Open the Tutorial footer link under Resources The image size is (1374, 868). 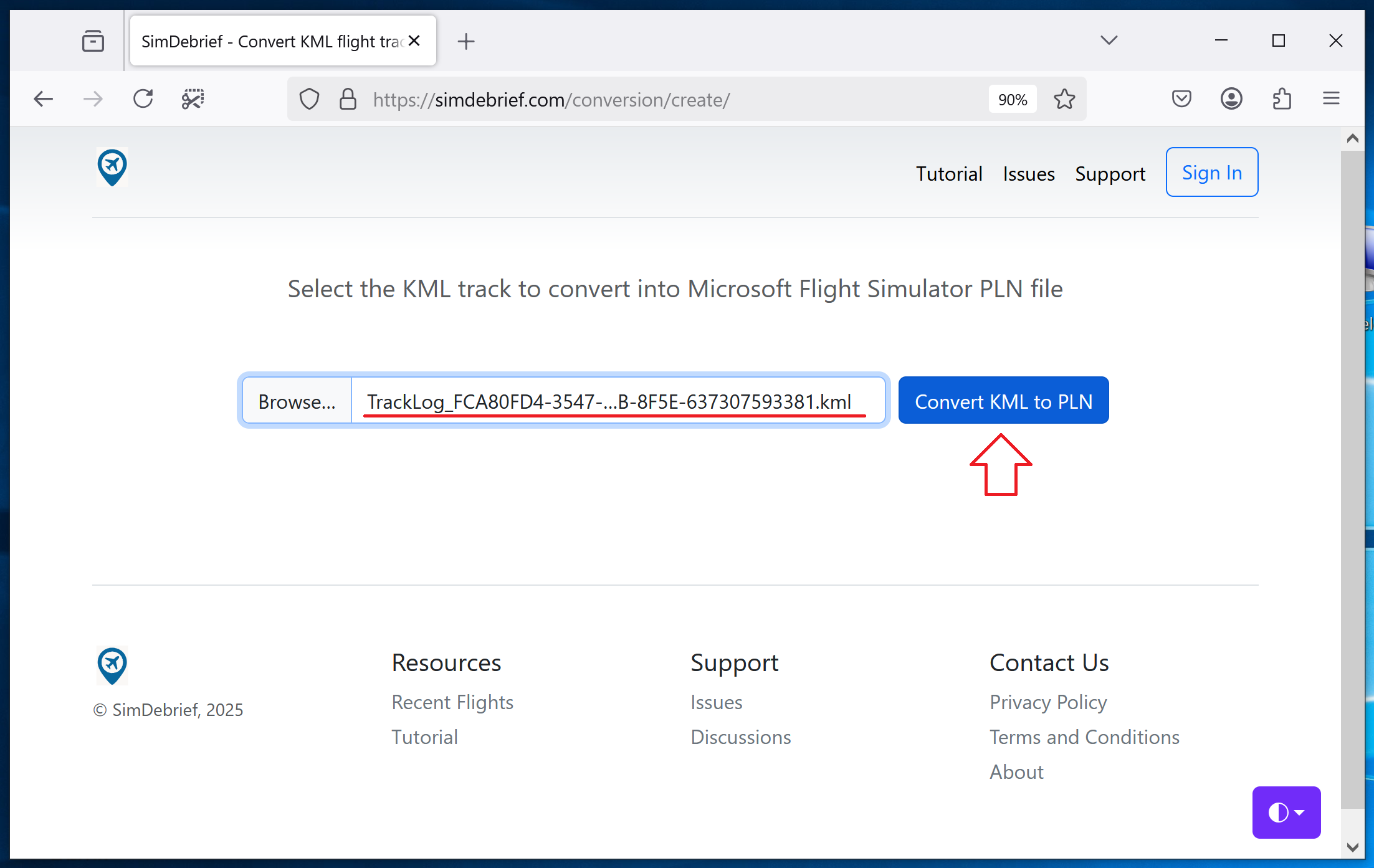424,737
